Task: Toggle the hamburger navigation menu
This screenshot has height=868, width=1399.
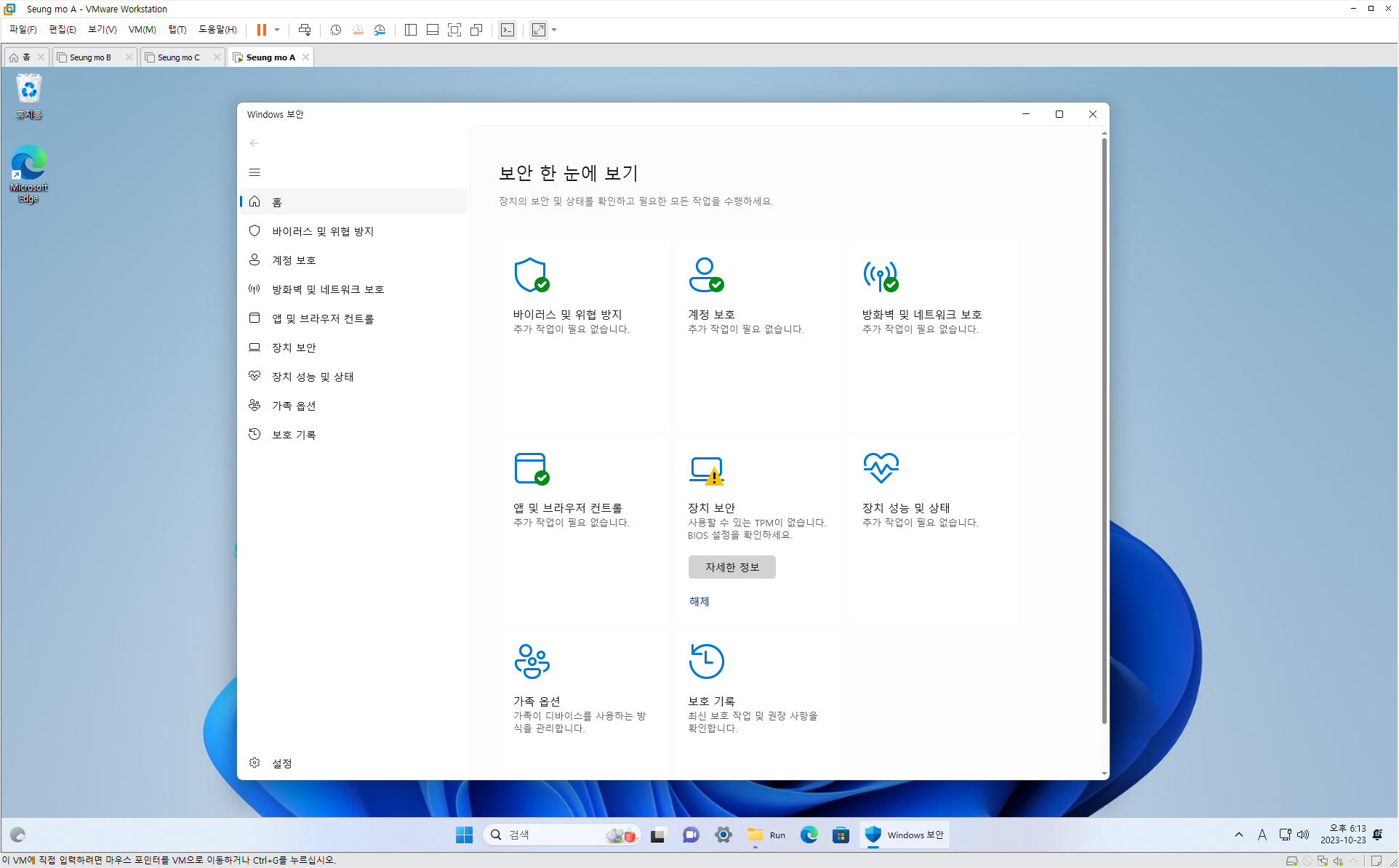Action: [x=254, y=172]
